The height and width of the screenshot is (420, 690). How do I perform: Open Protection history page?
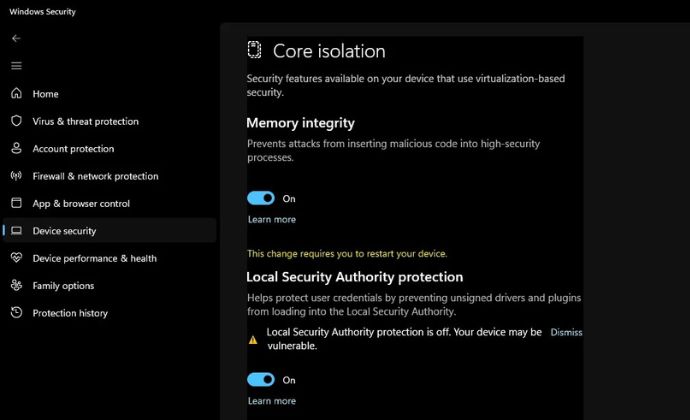tap(70, 313)
